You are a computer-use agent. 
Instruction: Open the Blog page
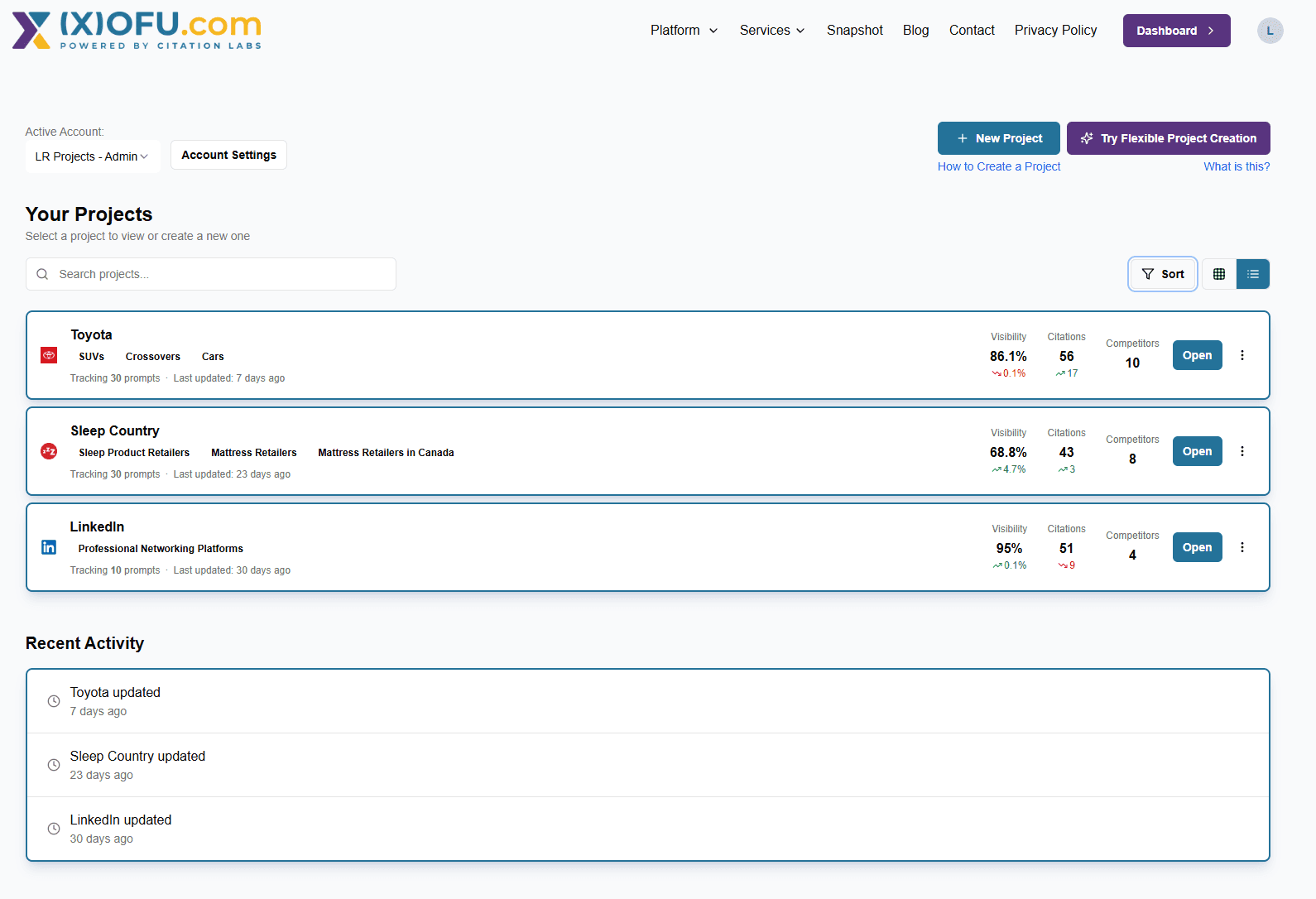pos(915,31)
